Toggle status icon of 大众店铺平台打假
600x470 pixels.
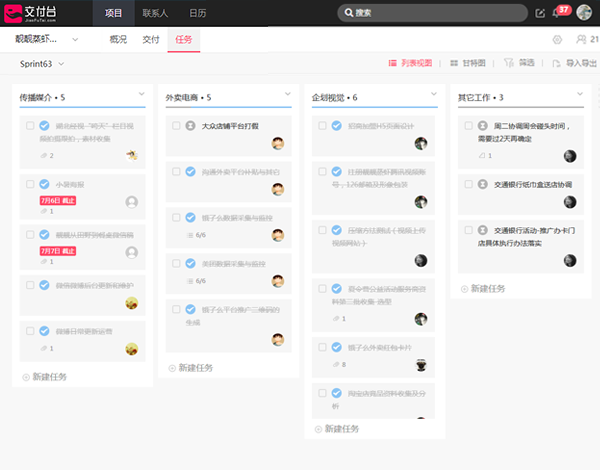(190, 126)
